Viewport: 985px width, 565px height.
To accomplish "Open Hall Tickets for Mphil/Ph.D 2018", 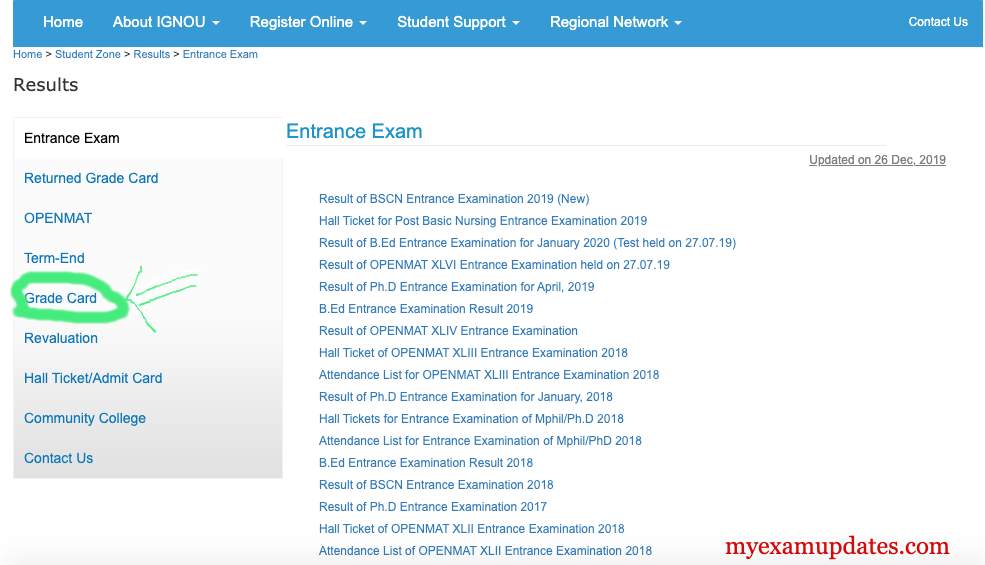I will coord(471,419).
